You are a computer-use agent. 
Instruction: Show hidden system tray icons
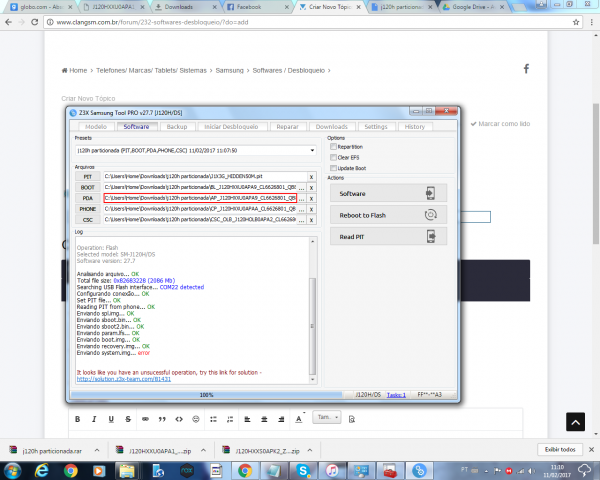(486, 471)
